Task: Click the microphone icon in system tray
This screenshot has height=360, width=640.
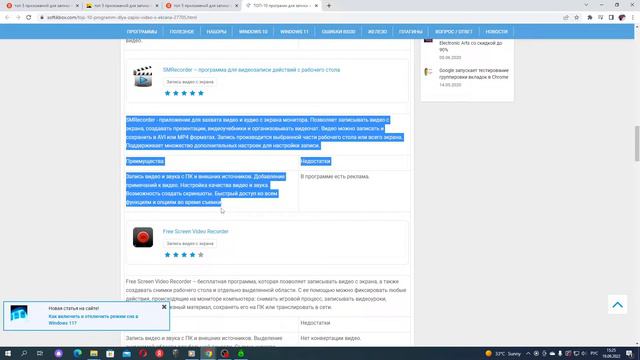Action: coord(560,353)
